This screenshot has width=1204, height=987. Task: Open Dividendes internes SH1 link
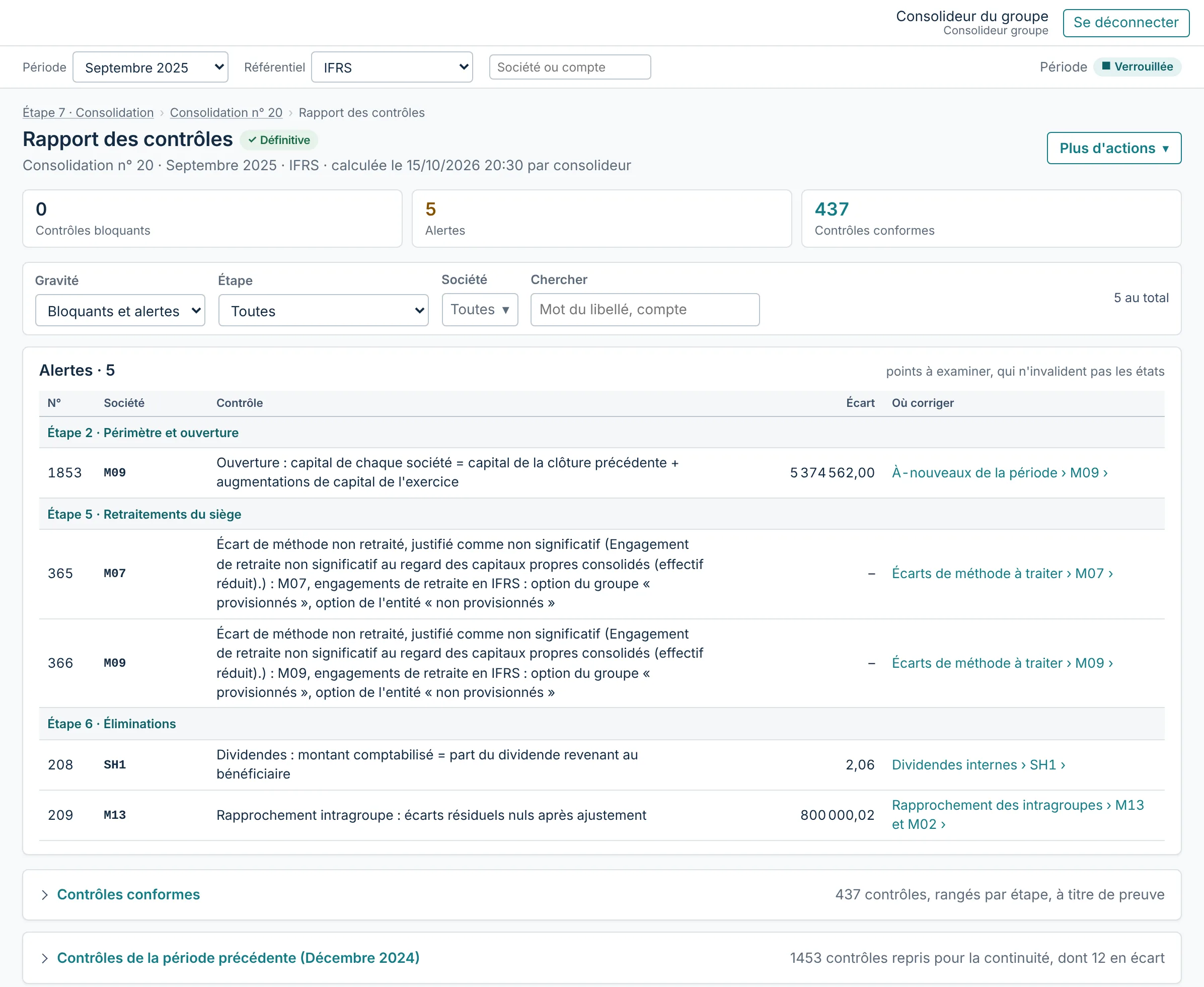[979, 765]
